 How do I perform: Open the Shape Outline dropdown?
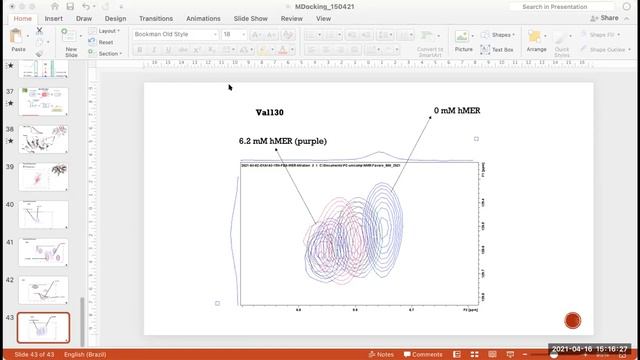click(x=606, y=49)
